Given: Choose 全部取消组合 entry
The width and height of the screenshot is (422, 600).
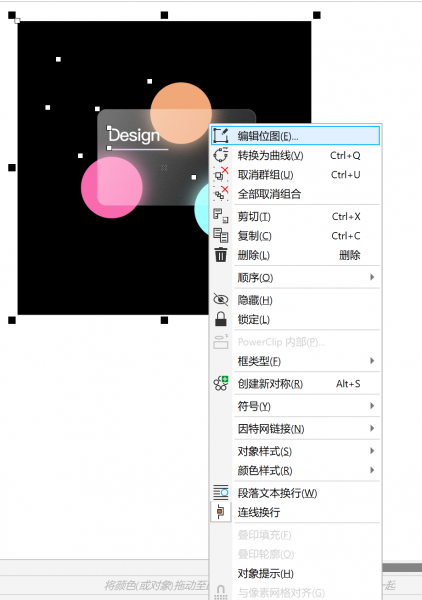Looking at the screenshot, I should click(295, 194).
